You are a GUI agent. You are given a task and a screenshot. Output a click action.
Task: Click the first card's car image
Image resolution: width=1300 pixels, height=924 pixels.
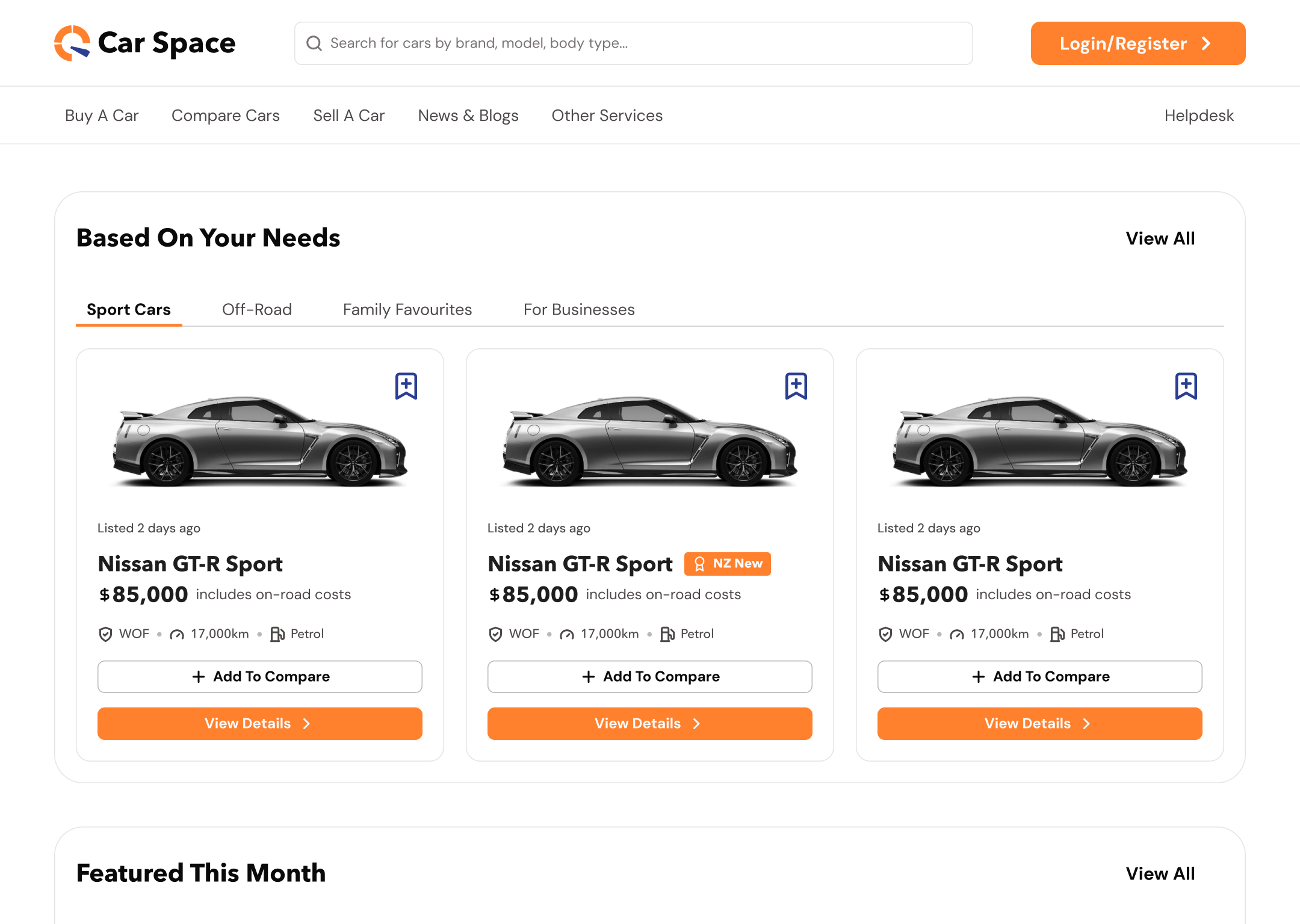point(260,441)
